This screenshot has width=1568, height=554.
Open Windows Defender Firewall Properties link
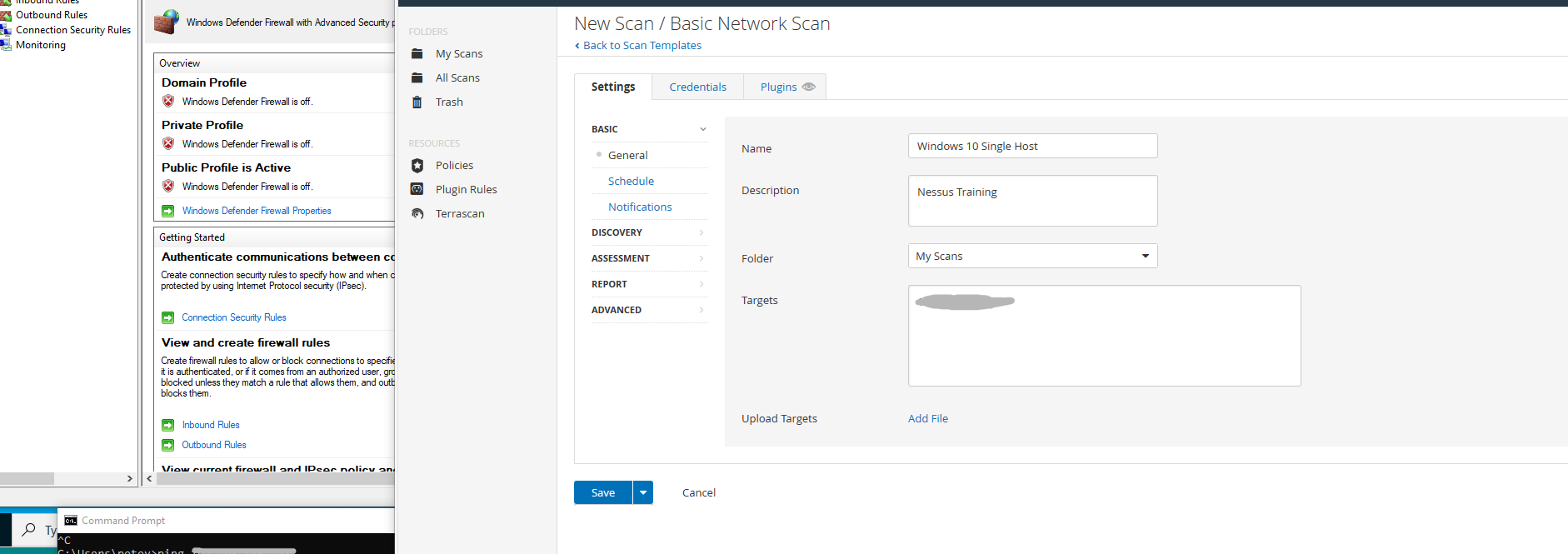coord(257,211)
